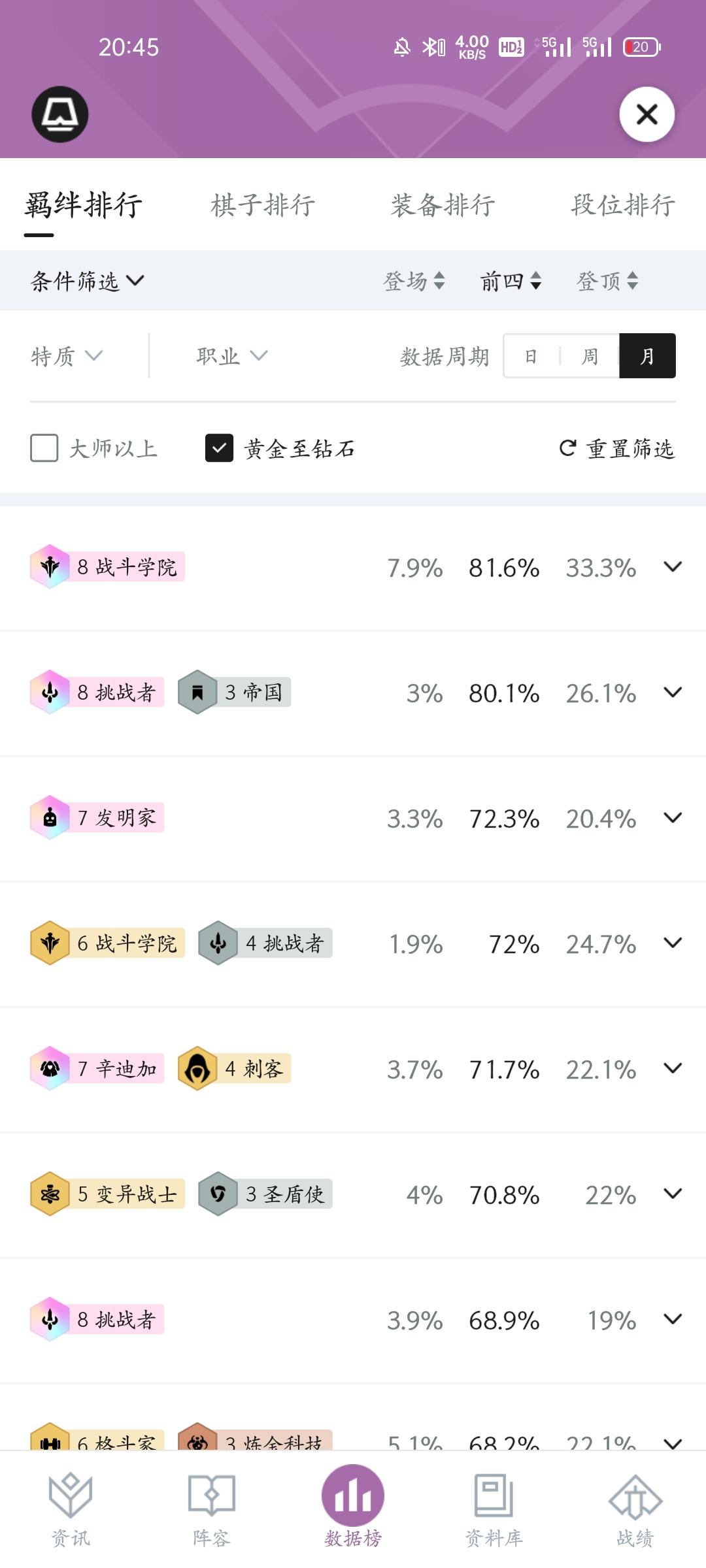Check the 大师以上 checkbox

click(44, 448)
